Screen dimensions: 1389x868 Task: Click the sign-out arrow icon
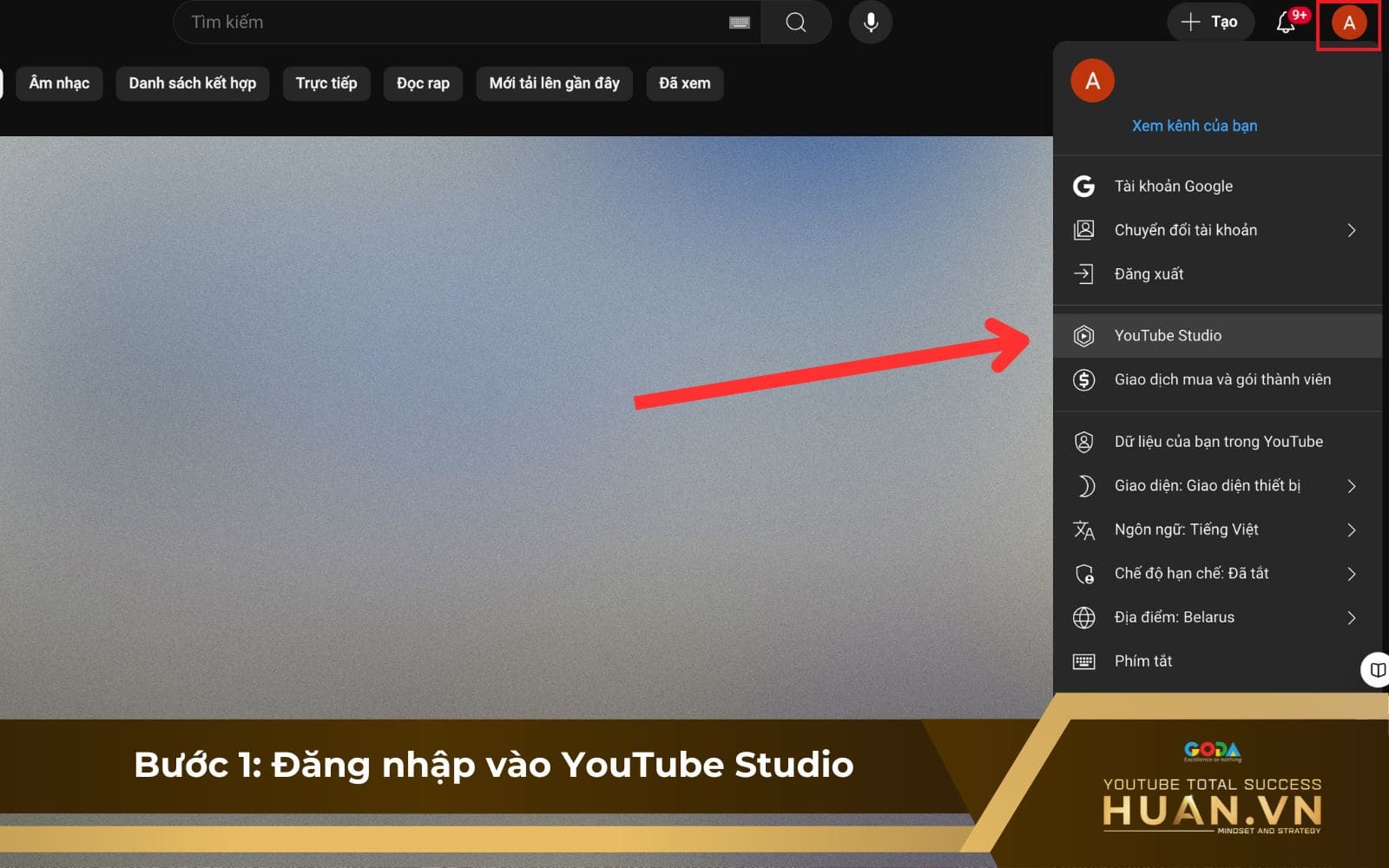point(1083,274)
